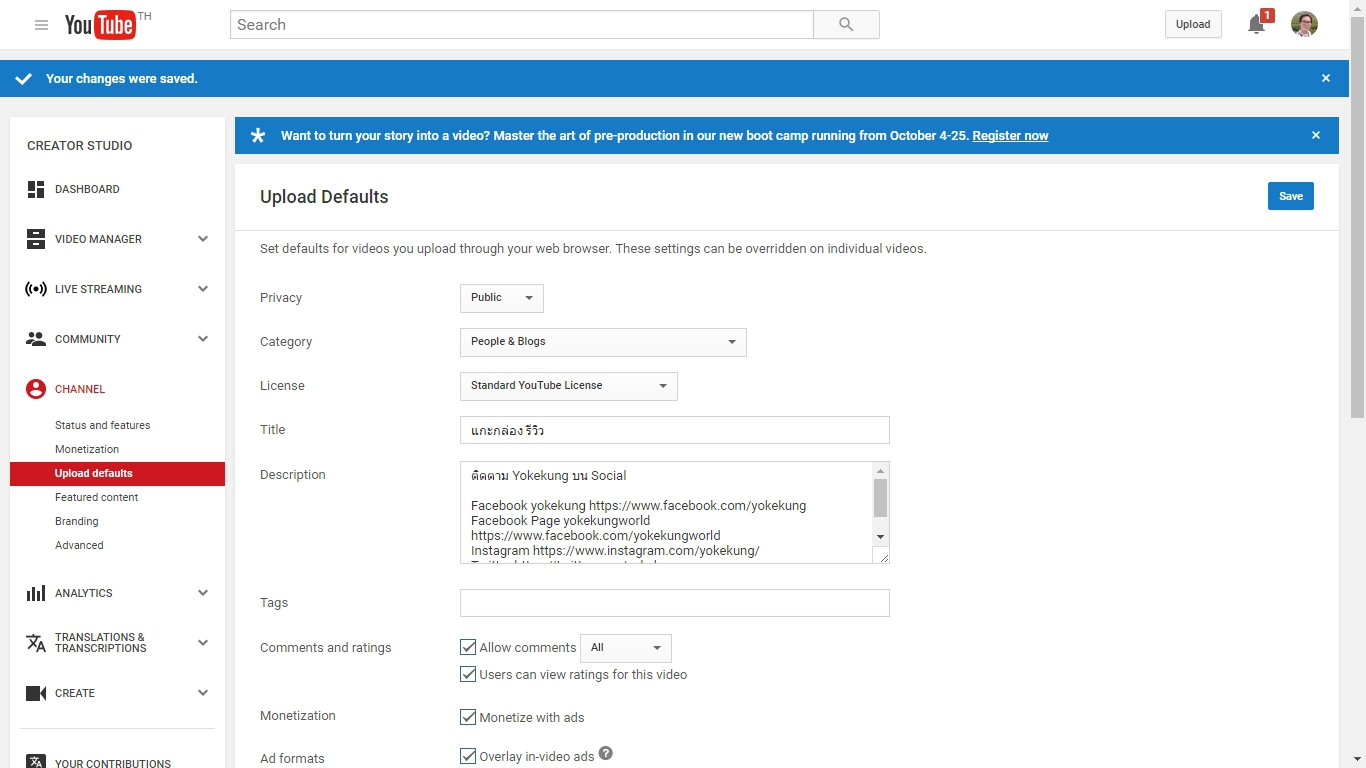Click the Dashboard icon in sidebar
The image size is (1366, 768).
pyautogui.click(x=36, y=189)
